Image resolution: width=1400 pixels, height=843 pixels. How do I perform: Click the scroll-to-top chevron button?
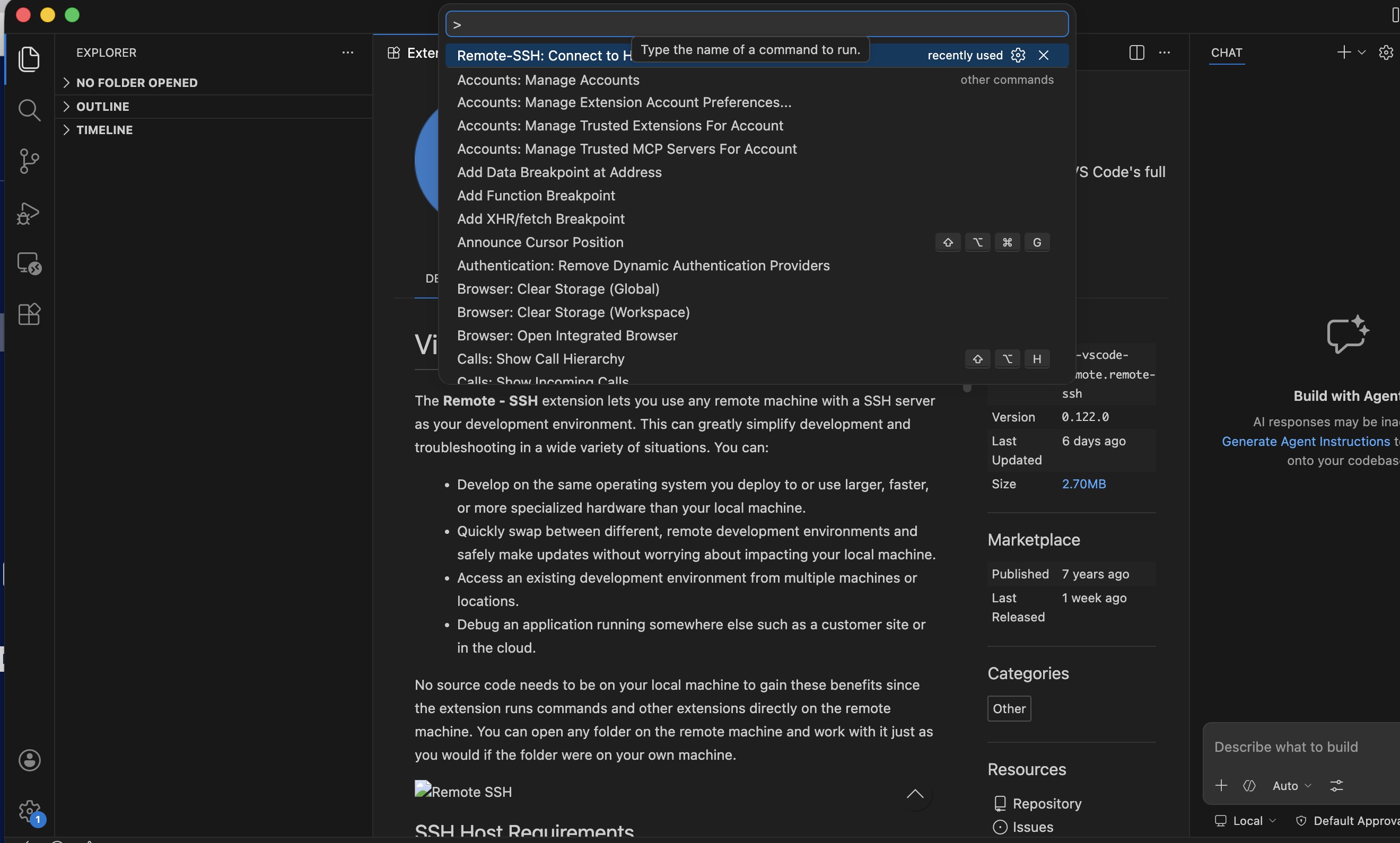point(915,794)
